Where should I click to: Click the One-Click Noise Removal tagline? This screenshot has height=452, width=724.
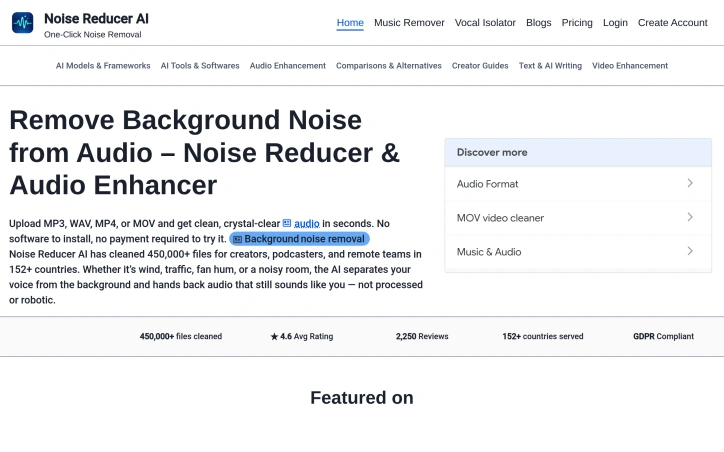point(92,35)
